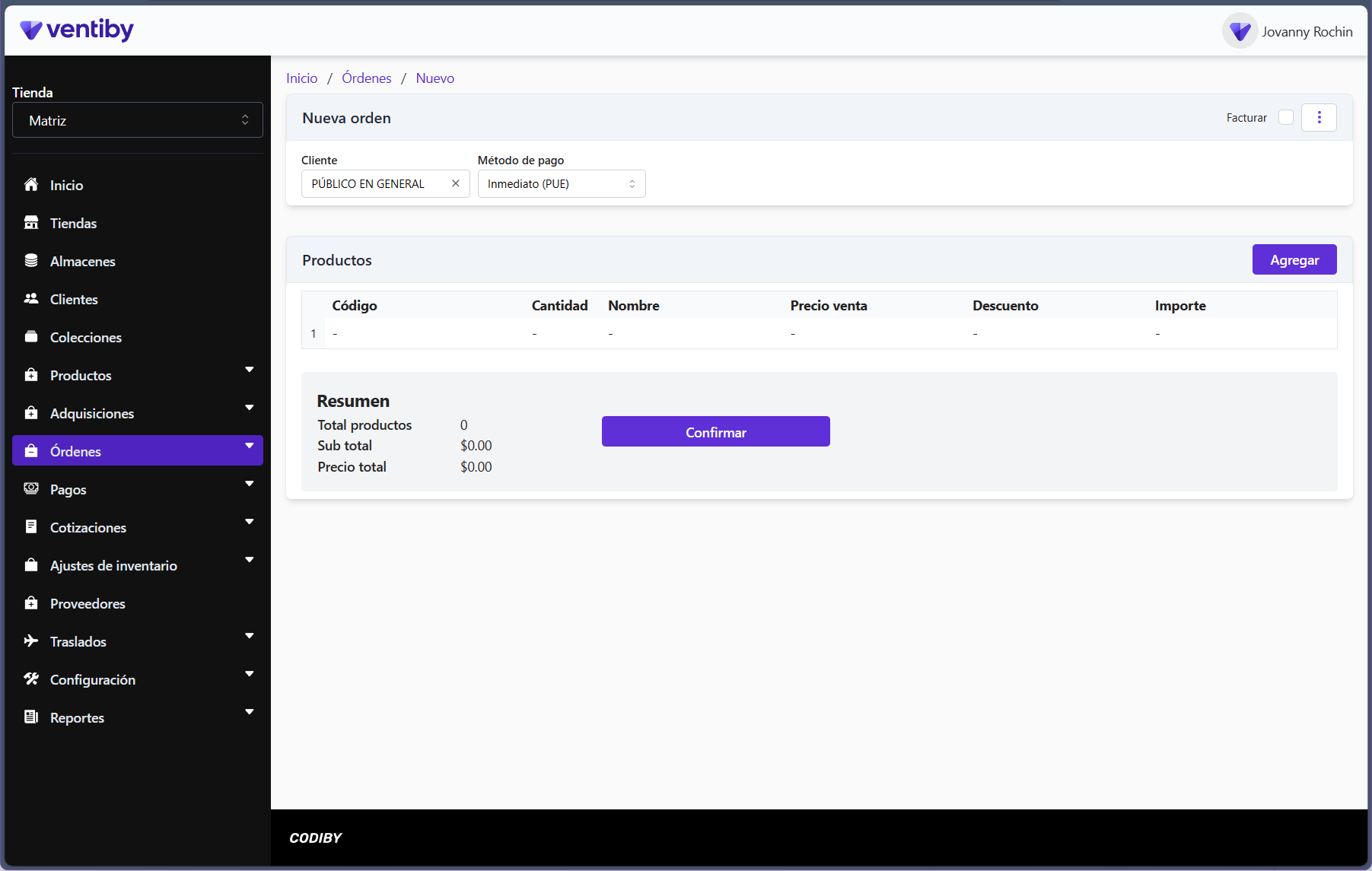Open Pagos using the payments icon
This screenshot has width=1372, height=871.
(x=31, y=488)
